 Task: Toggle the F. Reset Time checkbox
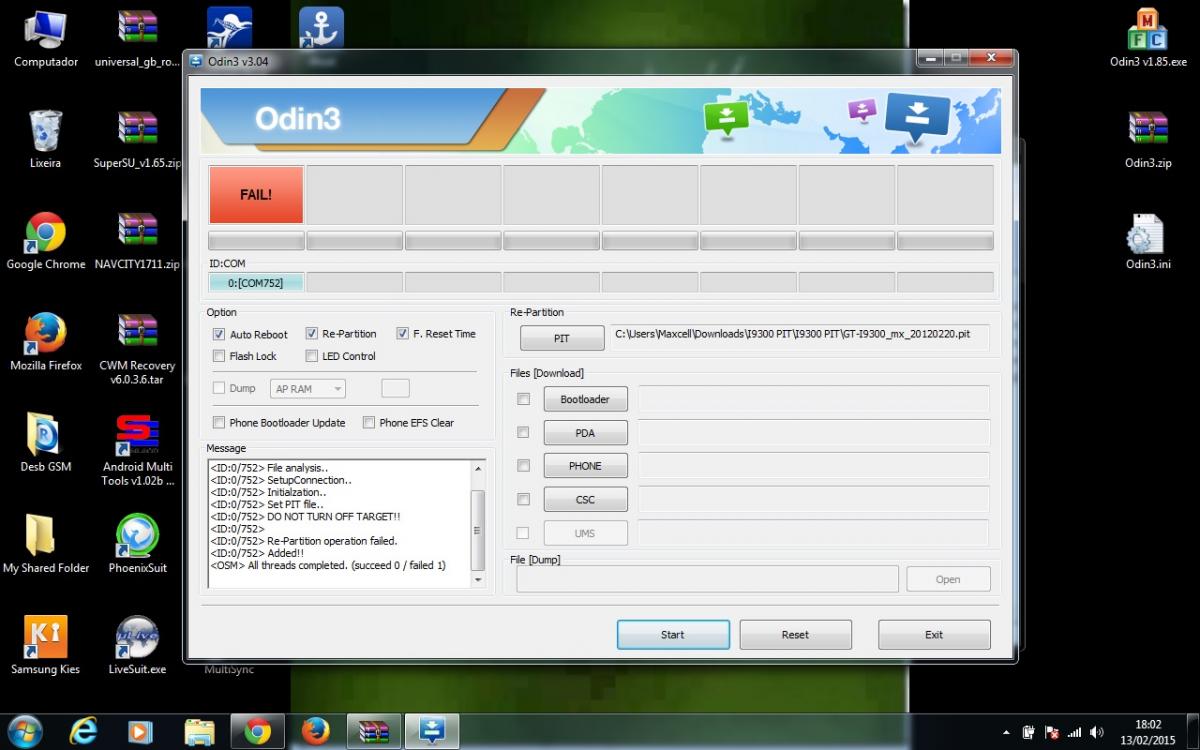(403, 334)
